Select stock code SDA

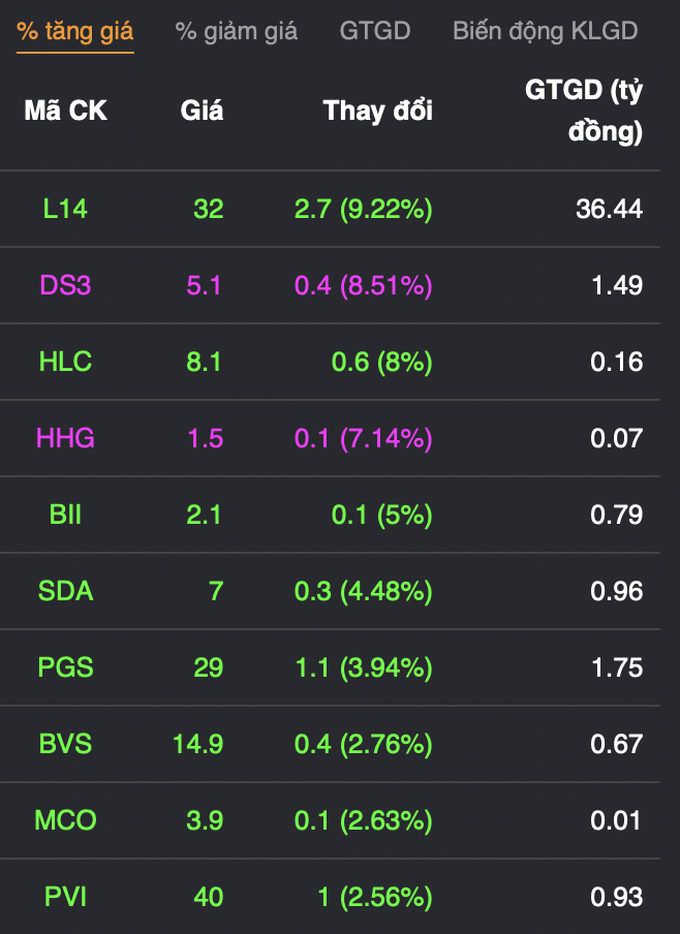click(66, 591)
